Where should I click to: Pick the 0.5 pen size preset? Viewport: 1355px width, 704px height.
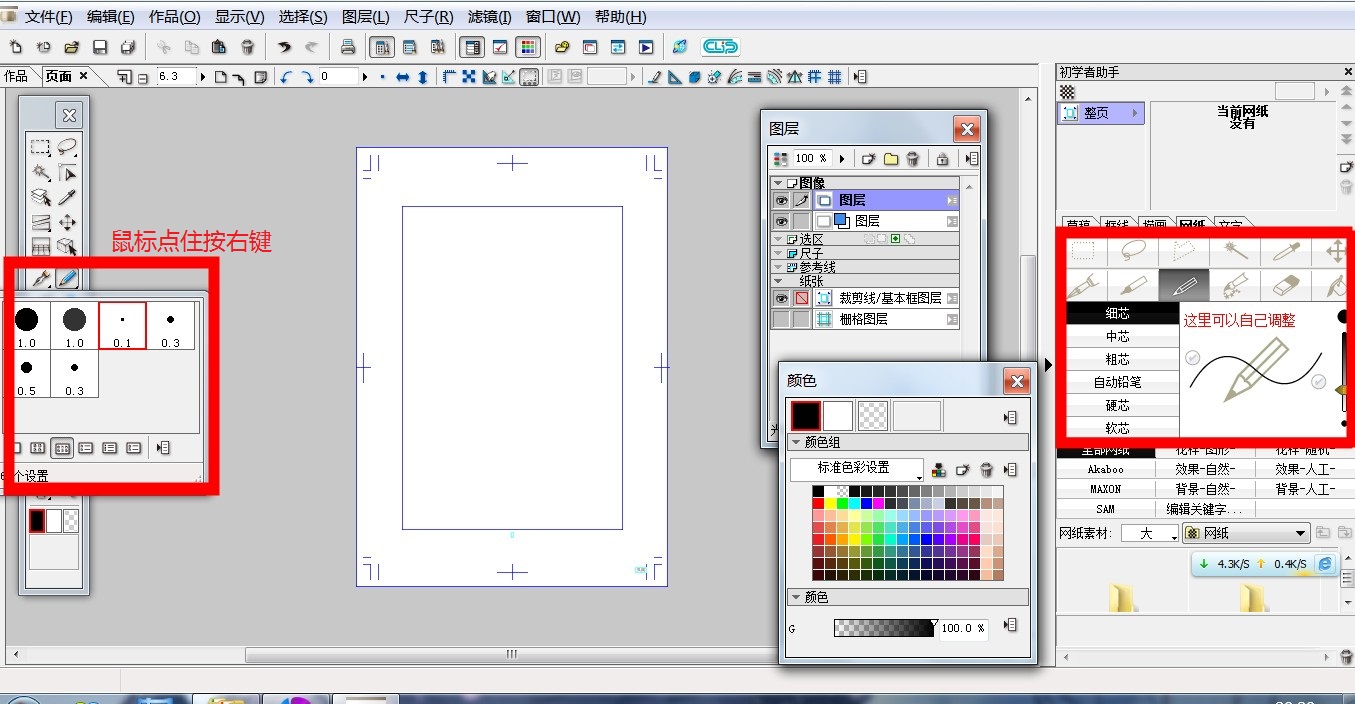point(27,374)
